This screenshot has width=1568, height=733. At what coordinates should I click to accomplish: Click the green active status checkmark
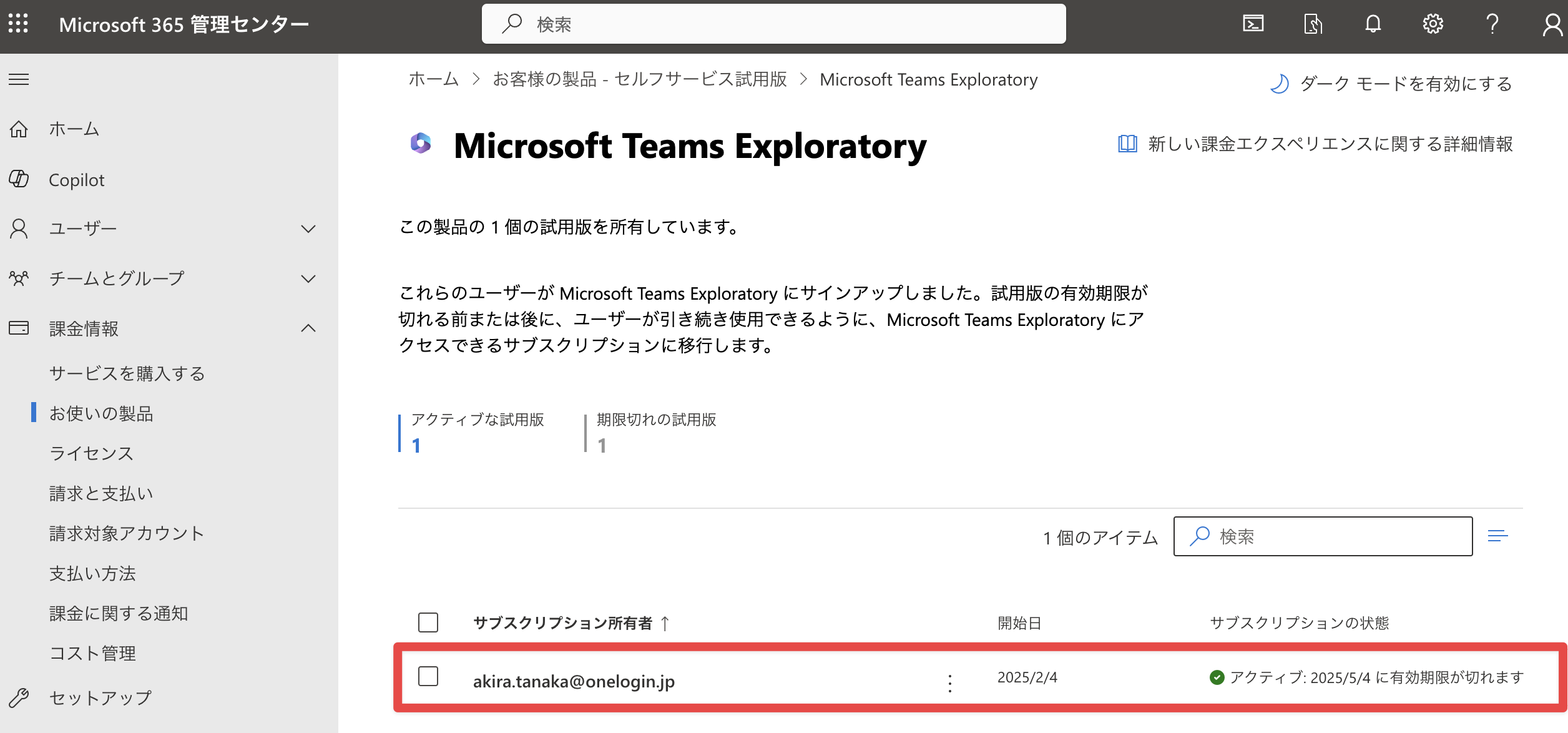pyautogui.click(x=1217, y=677)
